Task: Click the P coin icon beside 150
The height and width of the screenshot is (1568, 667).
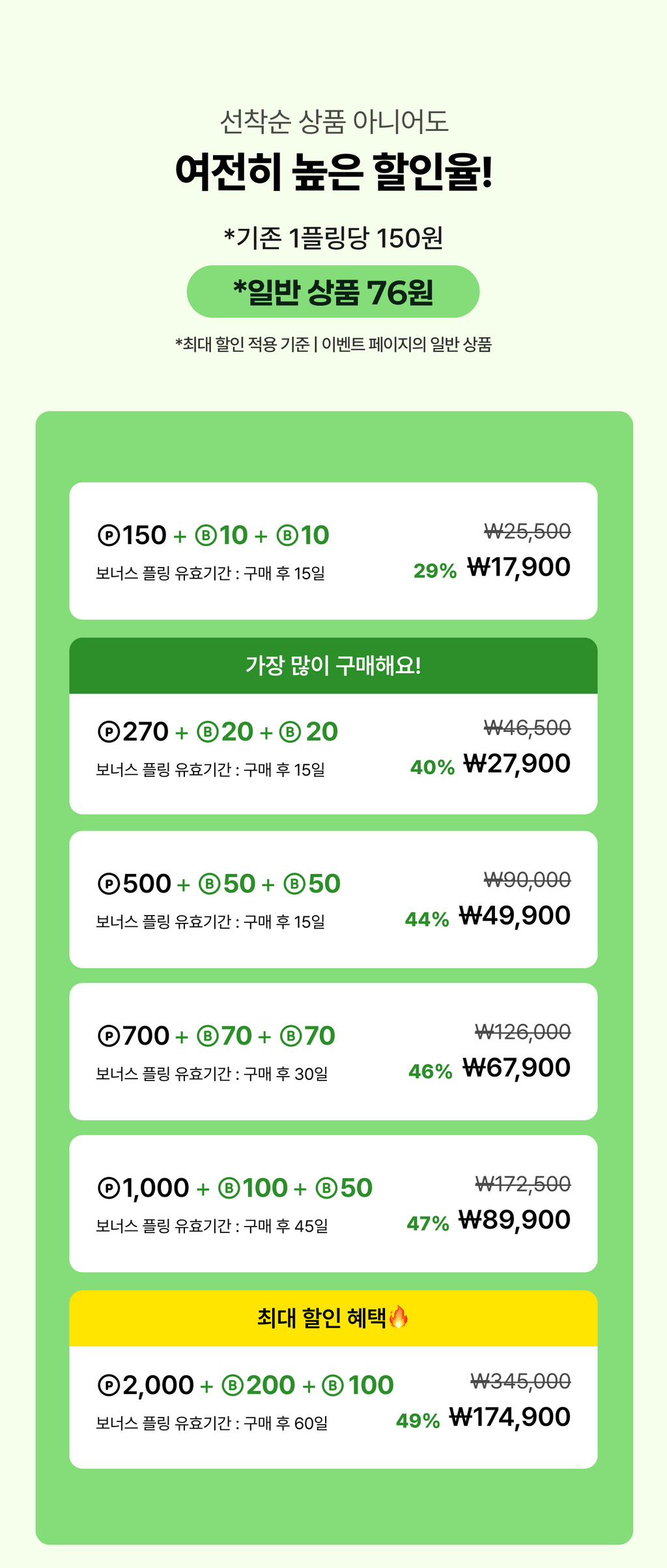Action: (109, 536)
